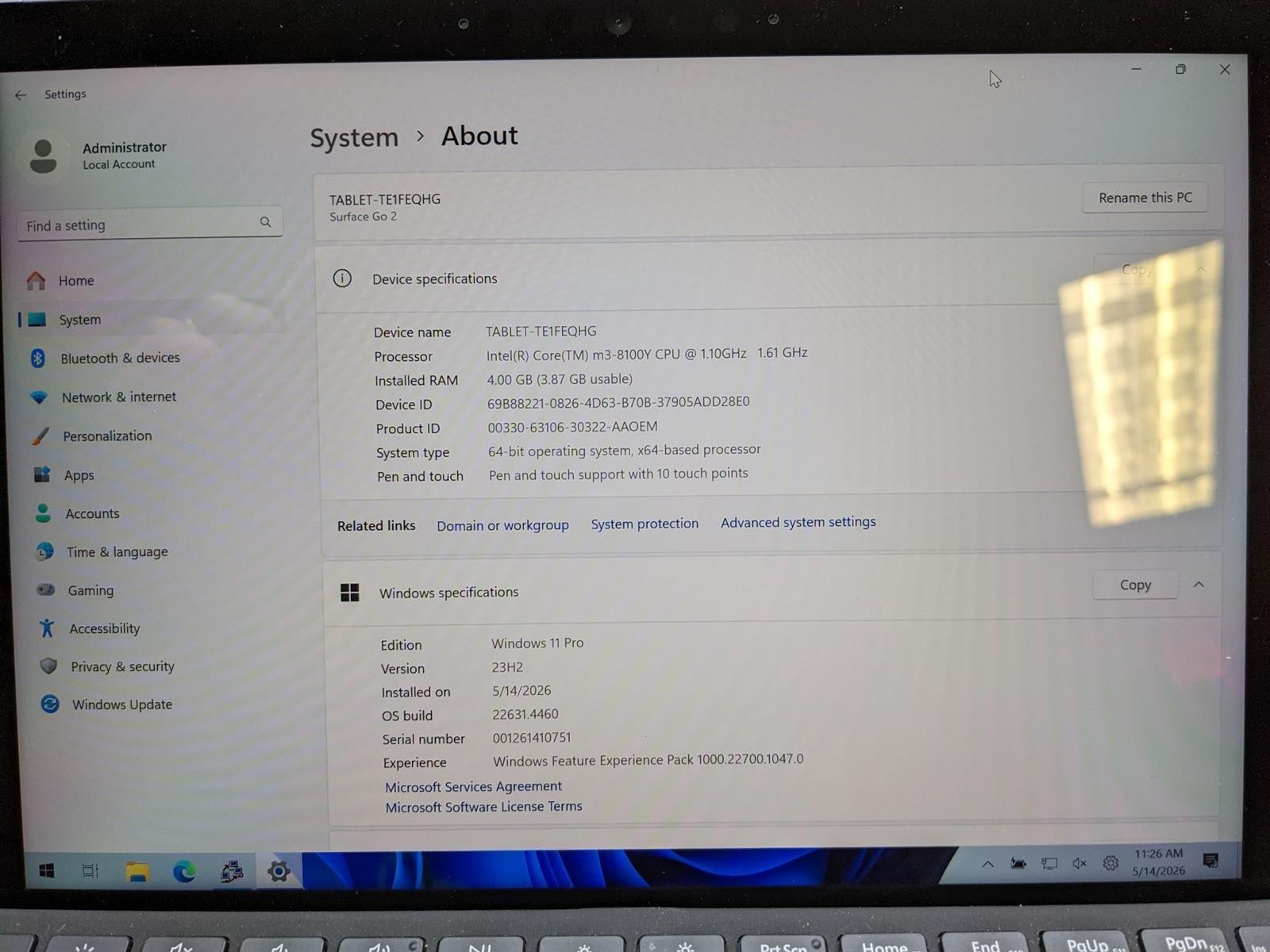Open Apps settings
The height and width of the screenshot is (952, 1270).
(79, 474)
